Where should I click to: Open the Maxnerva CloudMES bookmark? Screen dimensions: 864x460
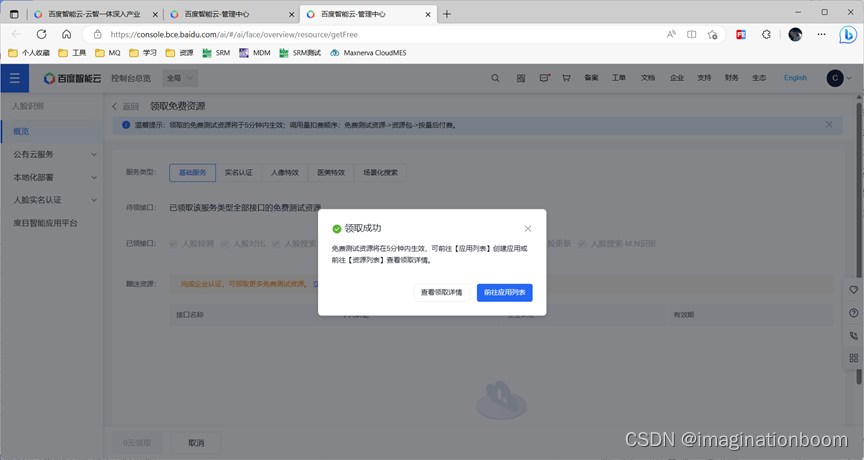click(x=368, y=53)
